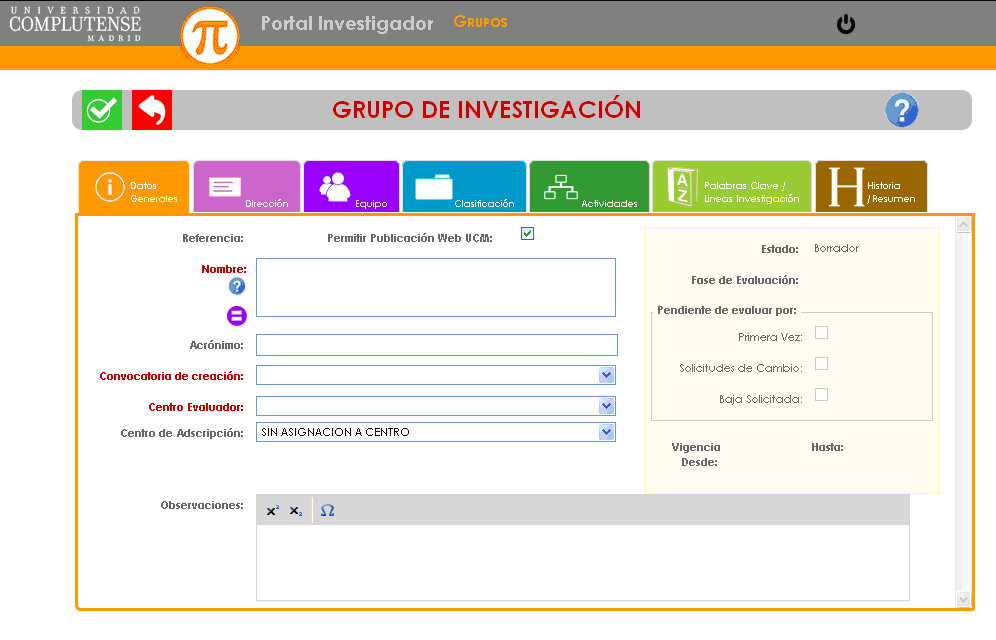This screenshot has width=996, height=640.
Task: Click into the Acrónimo text field
Action: click(436, 345)
